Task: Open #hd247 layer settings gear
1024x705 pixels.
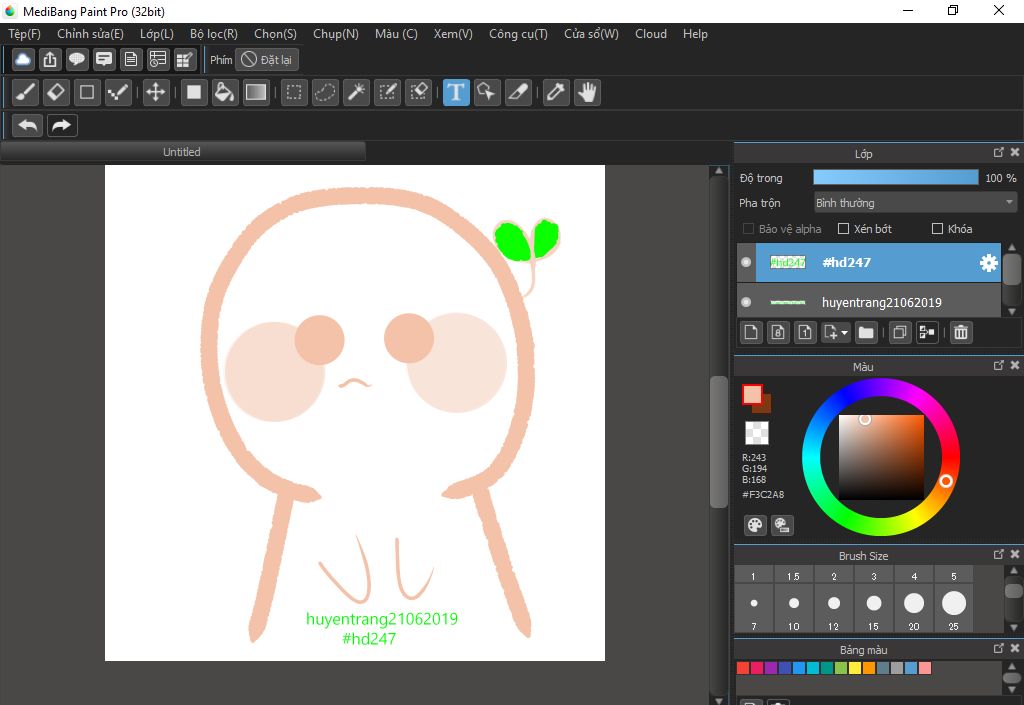Action: tap(988, 263)
